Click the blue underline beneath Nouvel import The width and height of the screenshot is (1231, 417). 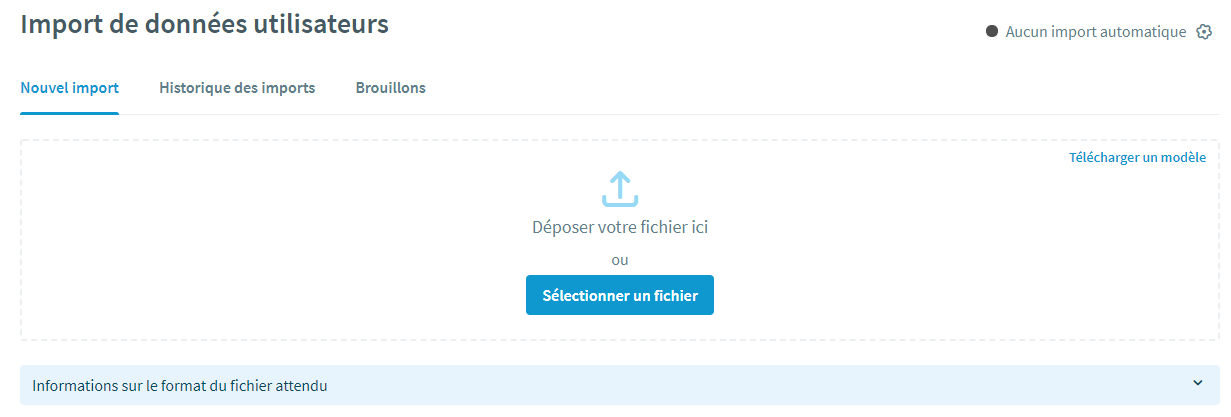(69, 113)
